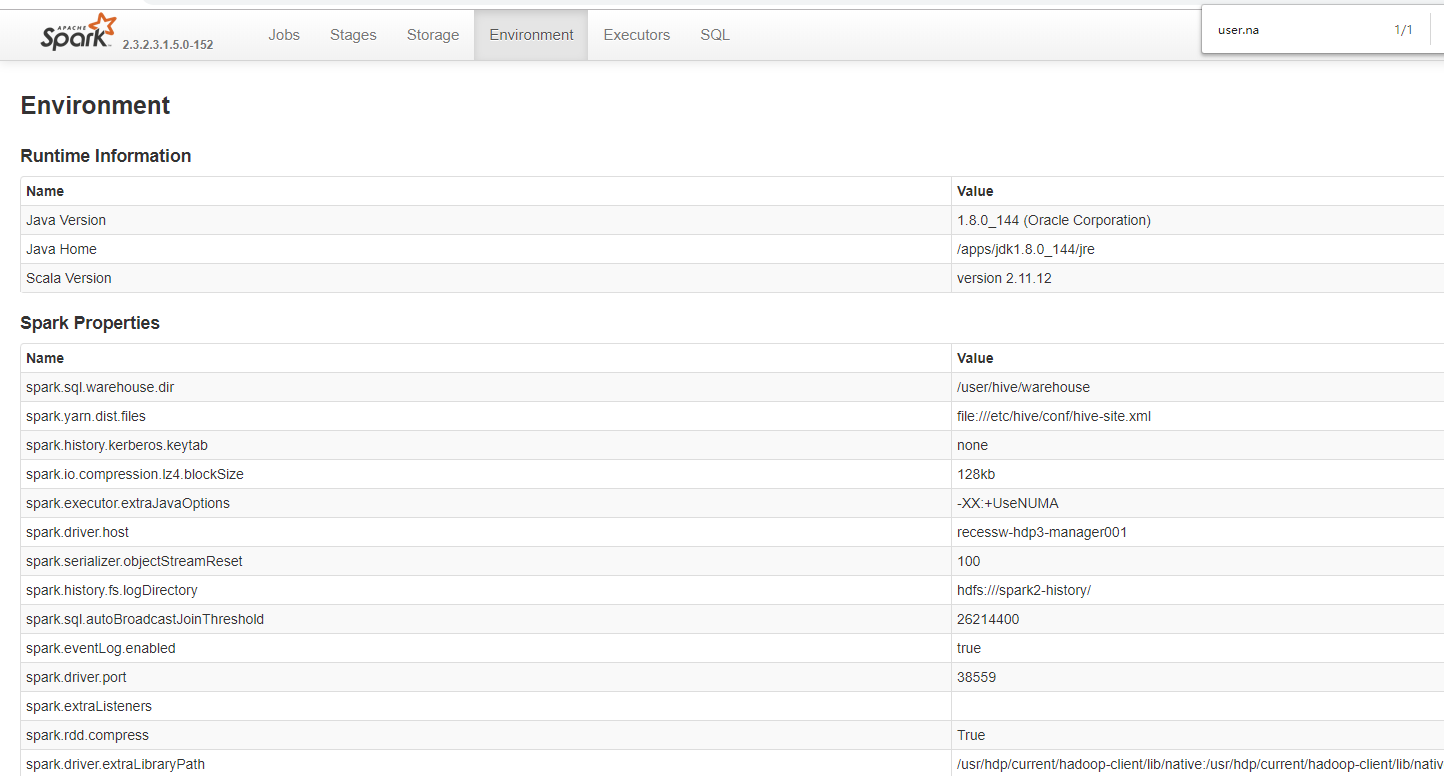Click spark.driver.host property name
This screenshot has width=1444, height=776.
point(77,532)
